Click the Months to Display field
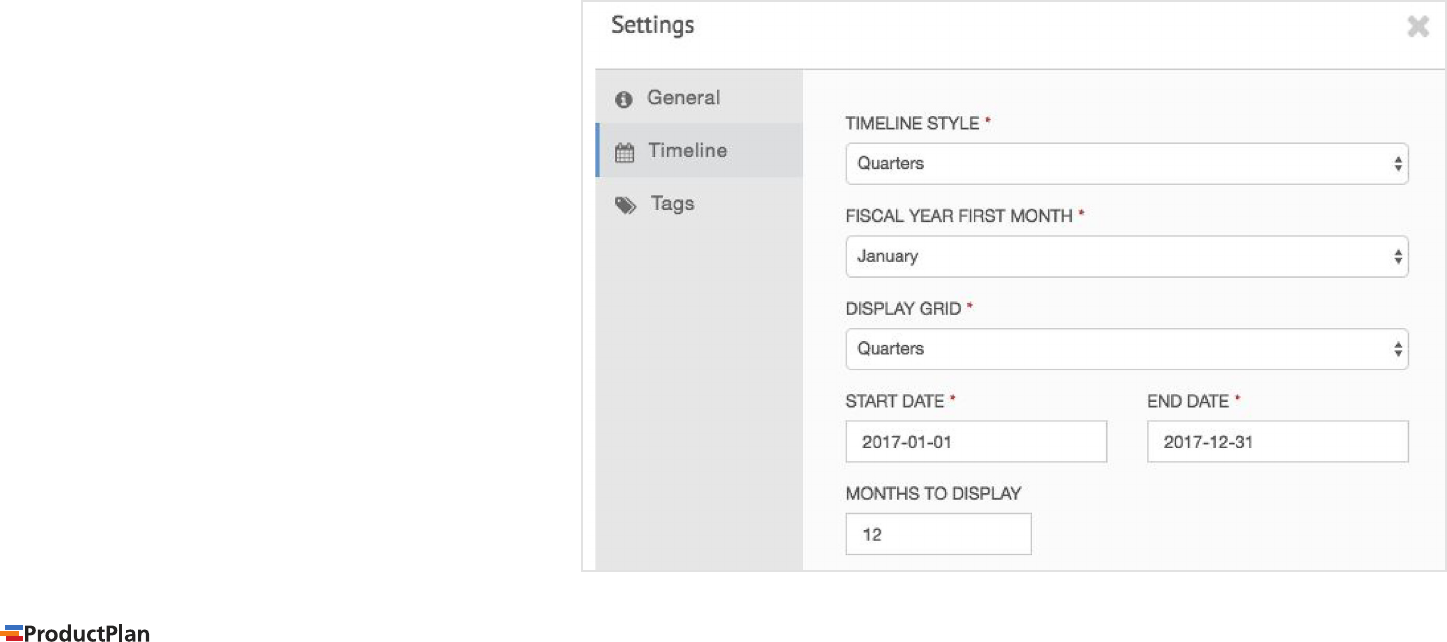 (938, 534)
